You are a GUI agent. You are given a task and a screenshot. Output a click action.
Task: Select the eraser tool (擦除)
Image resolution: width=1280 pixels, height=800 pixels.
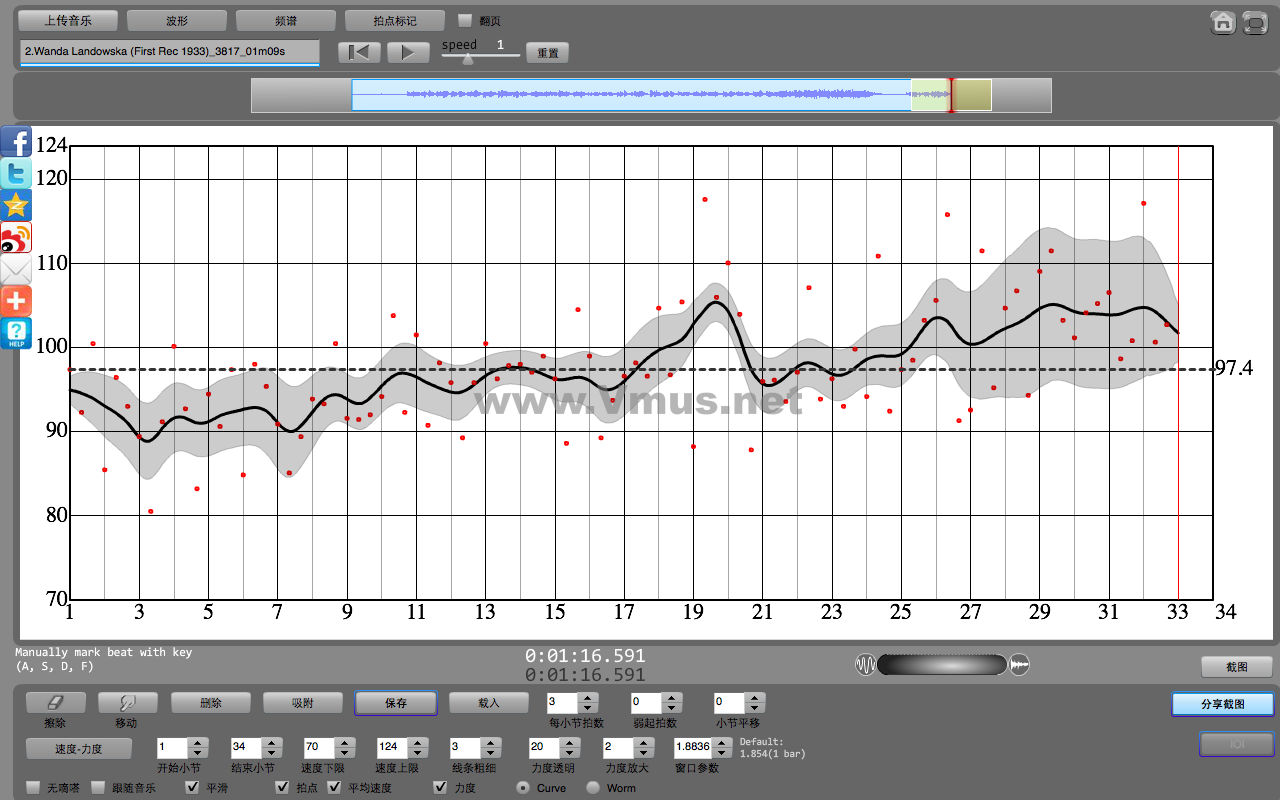[55, 703]
